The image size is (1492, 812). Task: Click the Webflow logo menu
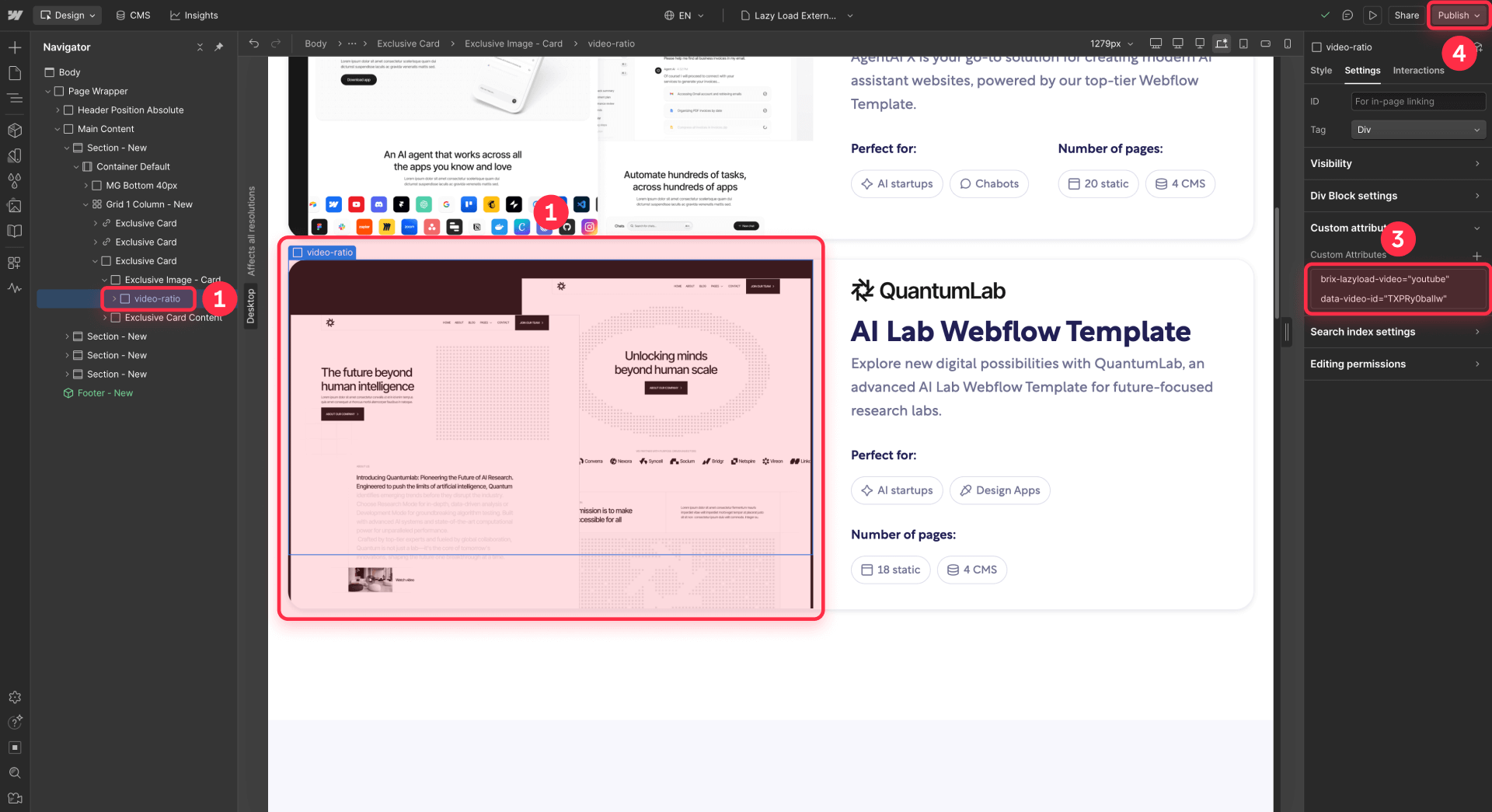point(15,15)
